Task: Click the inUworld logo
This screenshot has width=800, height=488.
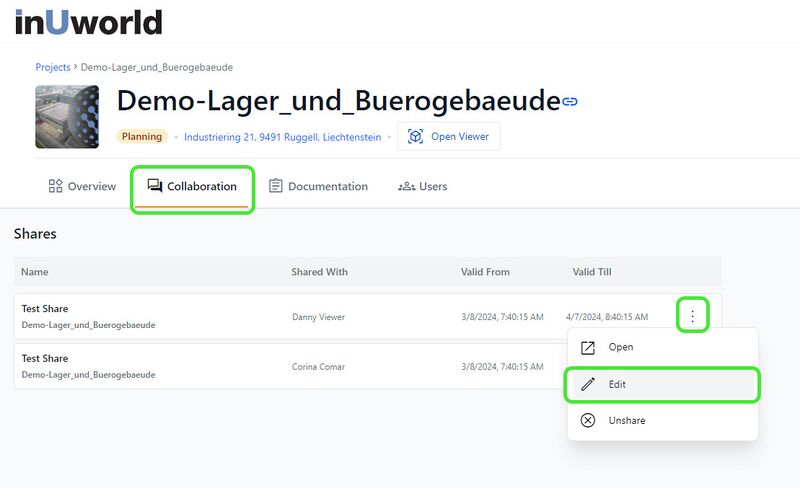Action: (89, 21)
